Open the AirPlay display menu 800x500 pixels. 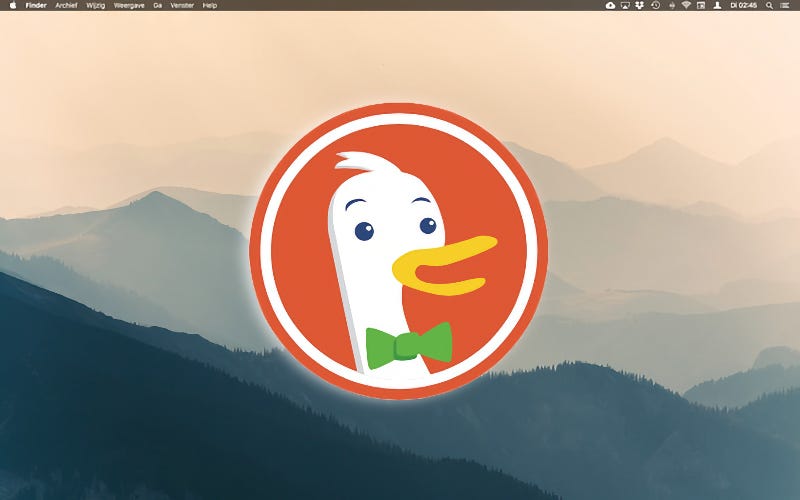pos(625,5)
